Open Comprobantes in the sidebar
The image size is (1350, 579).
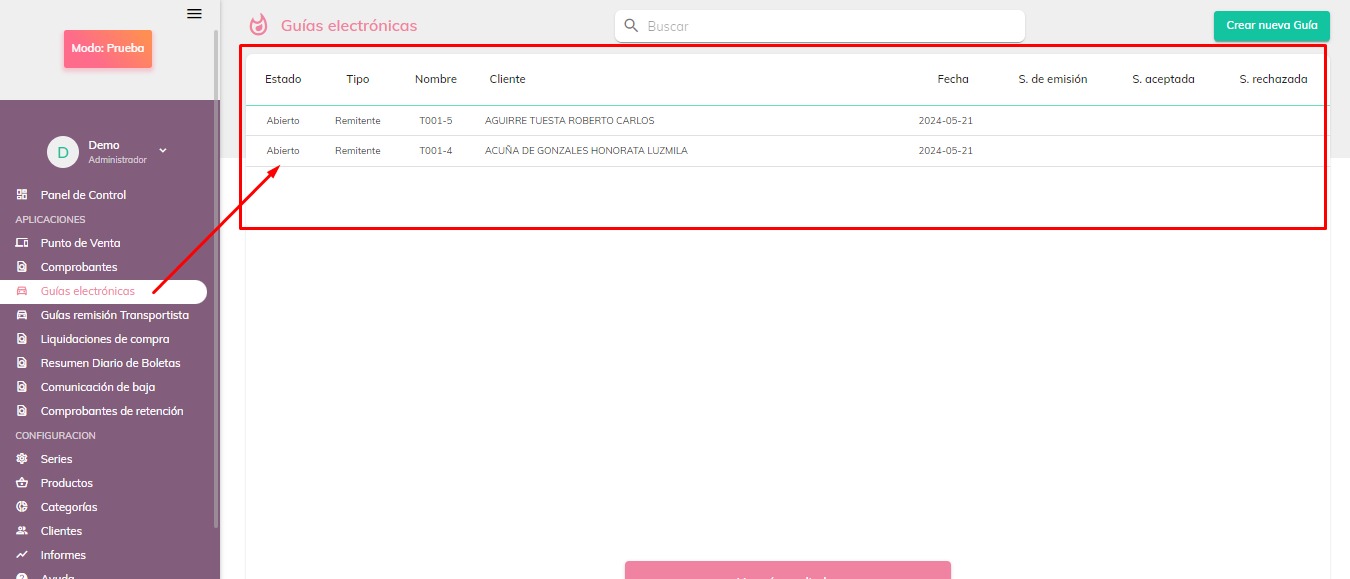tap(78, 267)
